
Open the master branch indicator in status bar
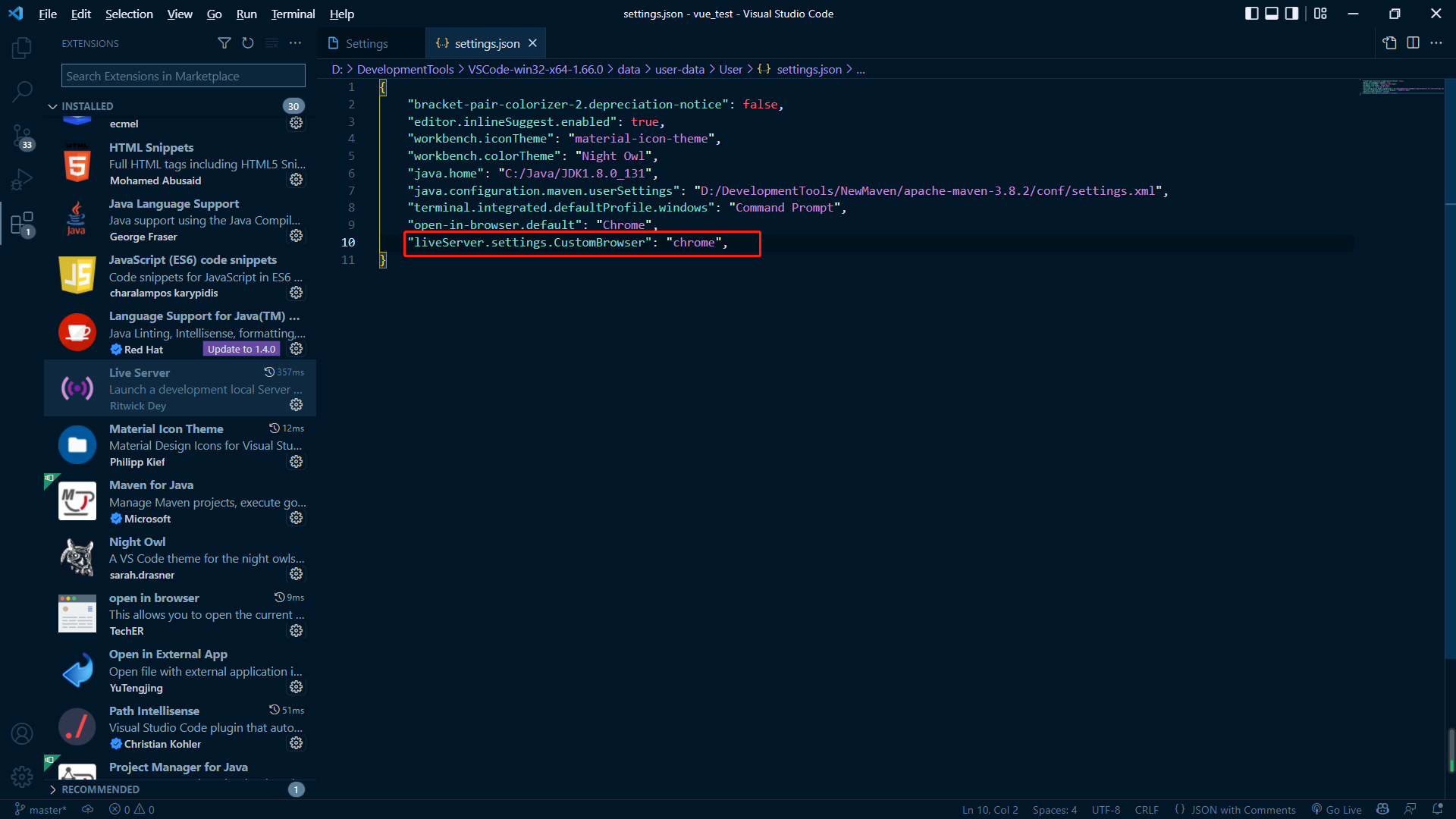click(x=40, y=810)
